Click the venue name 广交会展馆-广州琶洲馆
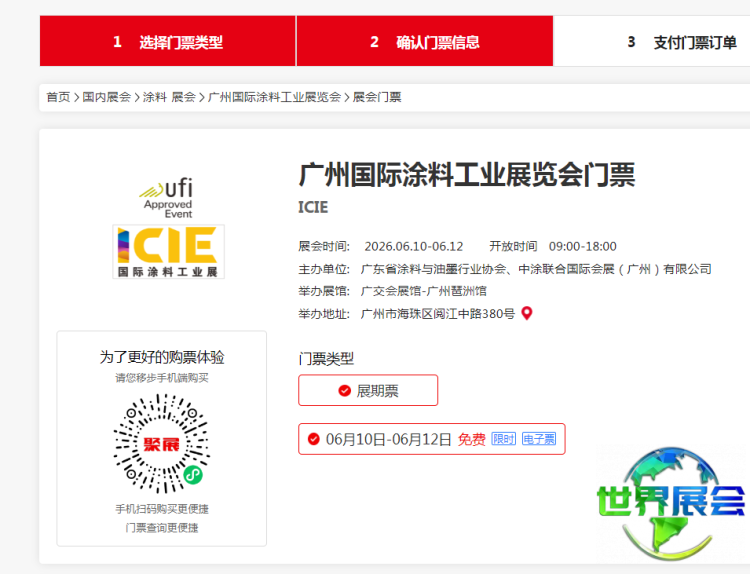The image size is (750, 574). click(x=423, y=291)
